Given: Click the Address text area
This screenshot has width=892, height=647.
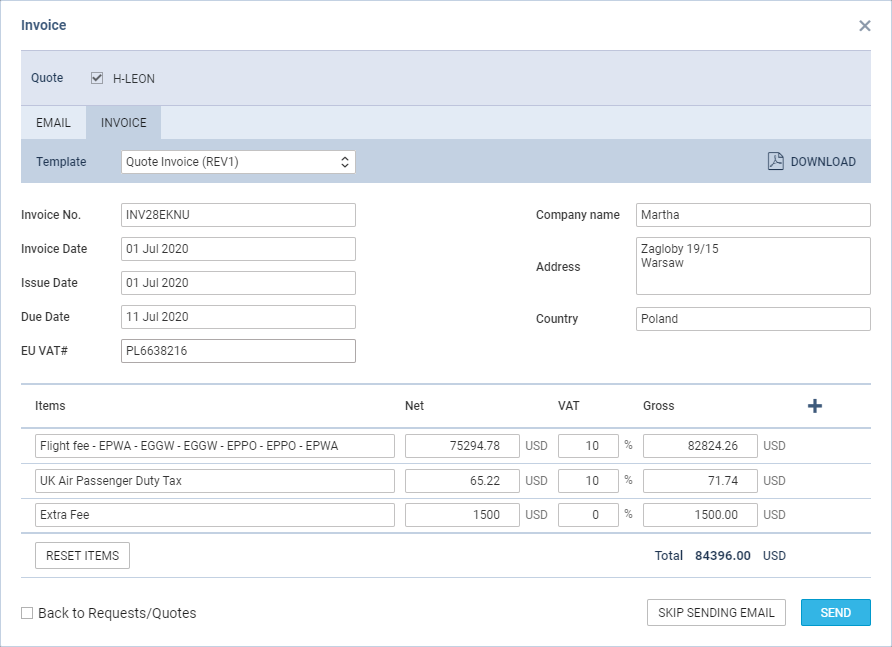Looking at the screenshot, I should [753, 266].
